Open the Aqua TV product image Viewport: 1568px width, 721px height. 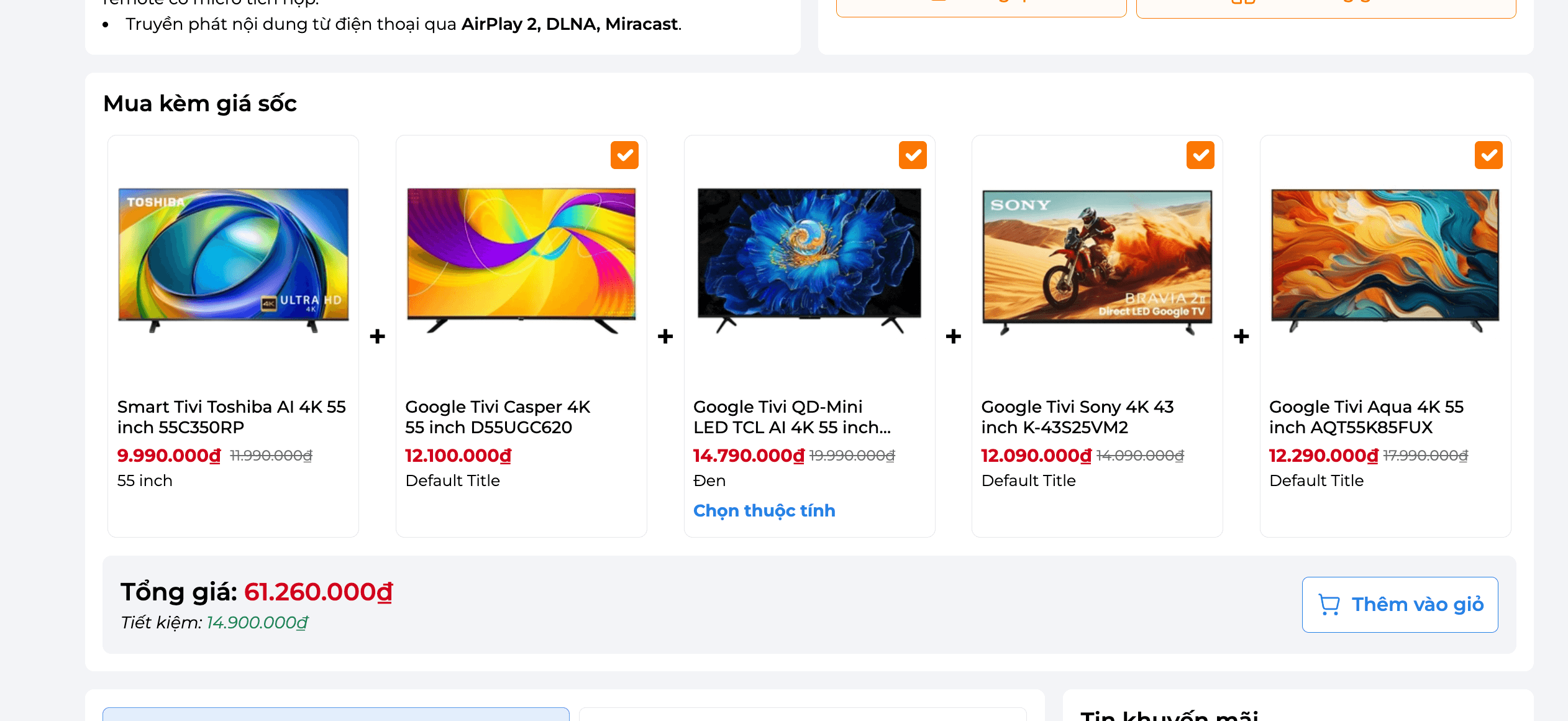[1385, 260]
